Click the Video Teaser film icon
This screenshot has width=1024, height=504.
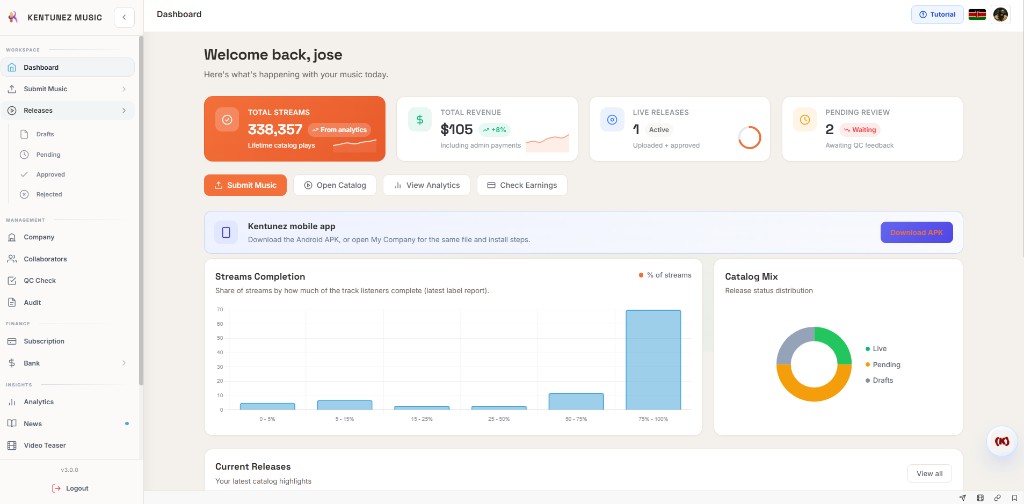[12, 445]
